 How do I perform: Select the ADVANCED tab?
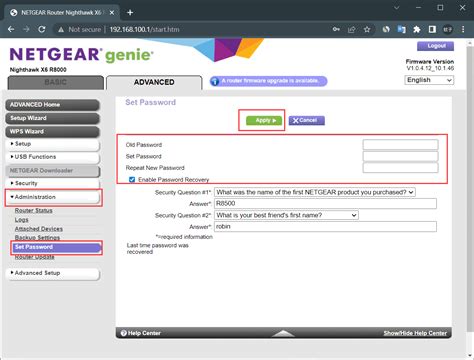[154, 82]
